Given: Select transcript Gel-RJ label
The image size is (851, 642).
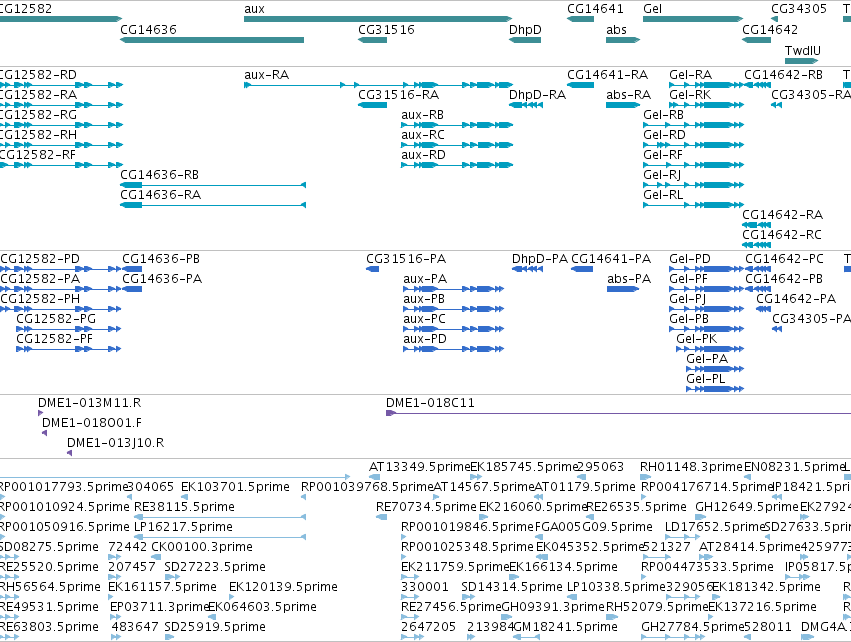Looking at the screenshot, I should coord(662,175).
